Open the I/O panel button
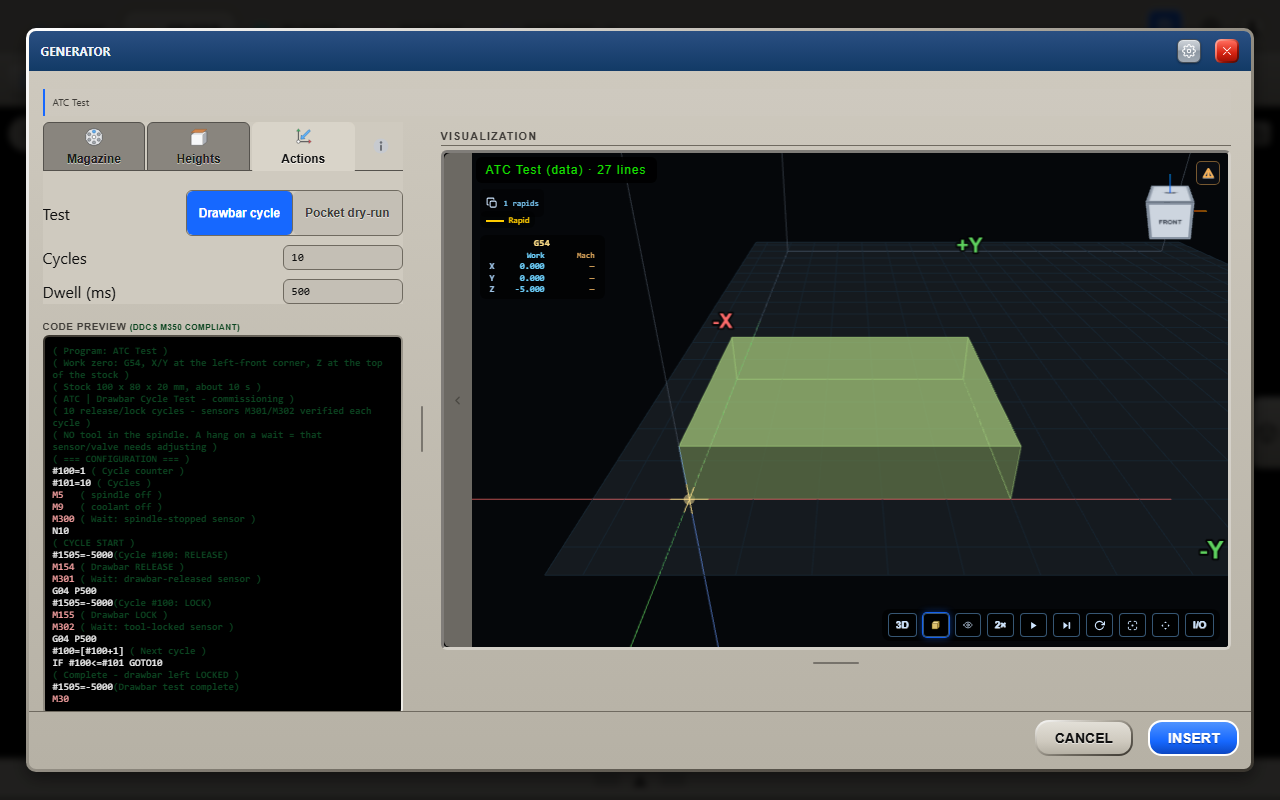This screenshot has height=800, width=1280. click(x=1198, y=625)
